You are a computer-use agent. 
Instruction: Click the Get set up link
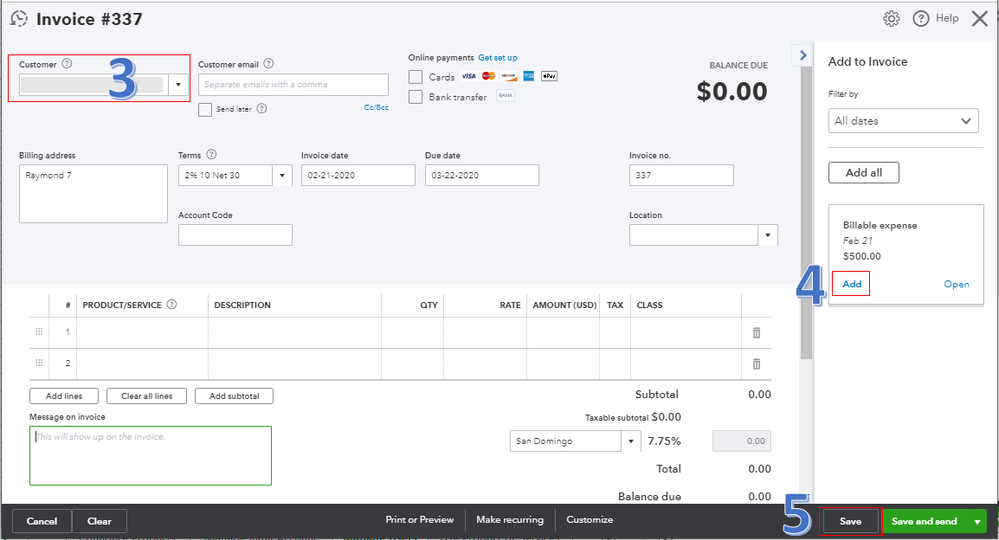(x=498, y=58)
